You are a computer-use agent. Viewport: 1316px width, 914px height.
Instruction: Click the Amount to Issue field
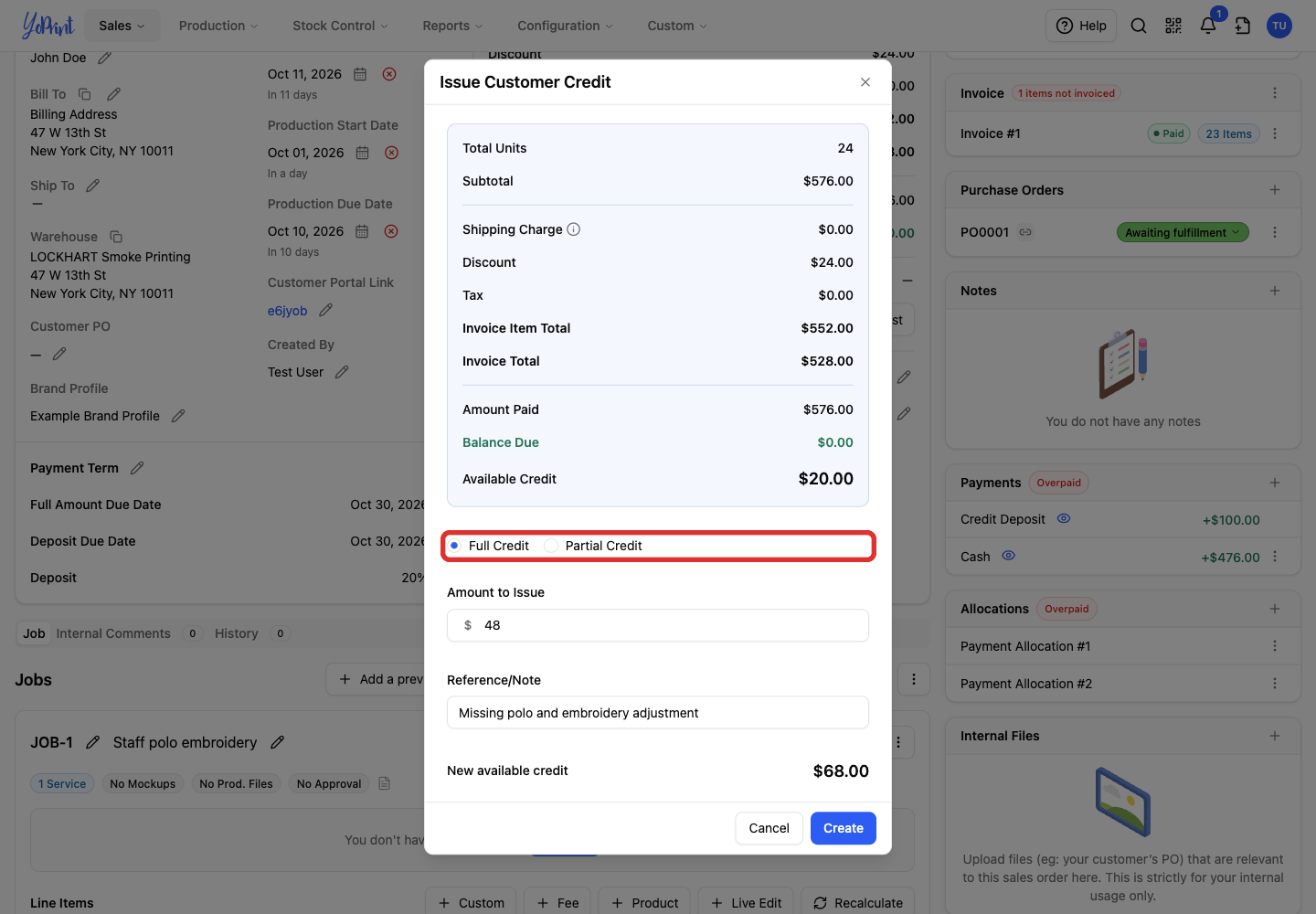[x=658, y=625]
